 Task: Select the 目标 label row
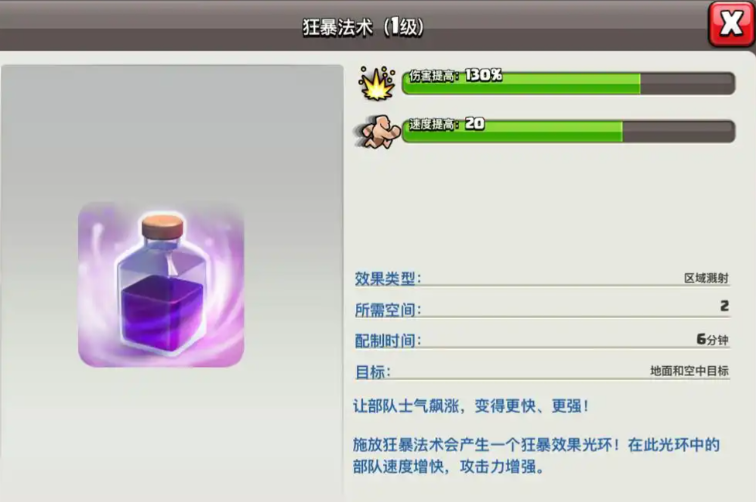pyautogui.click(x=542, y=372)
